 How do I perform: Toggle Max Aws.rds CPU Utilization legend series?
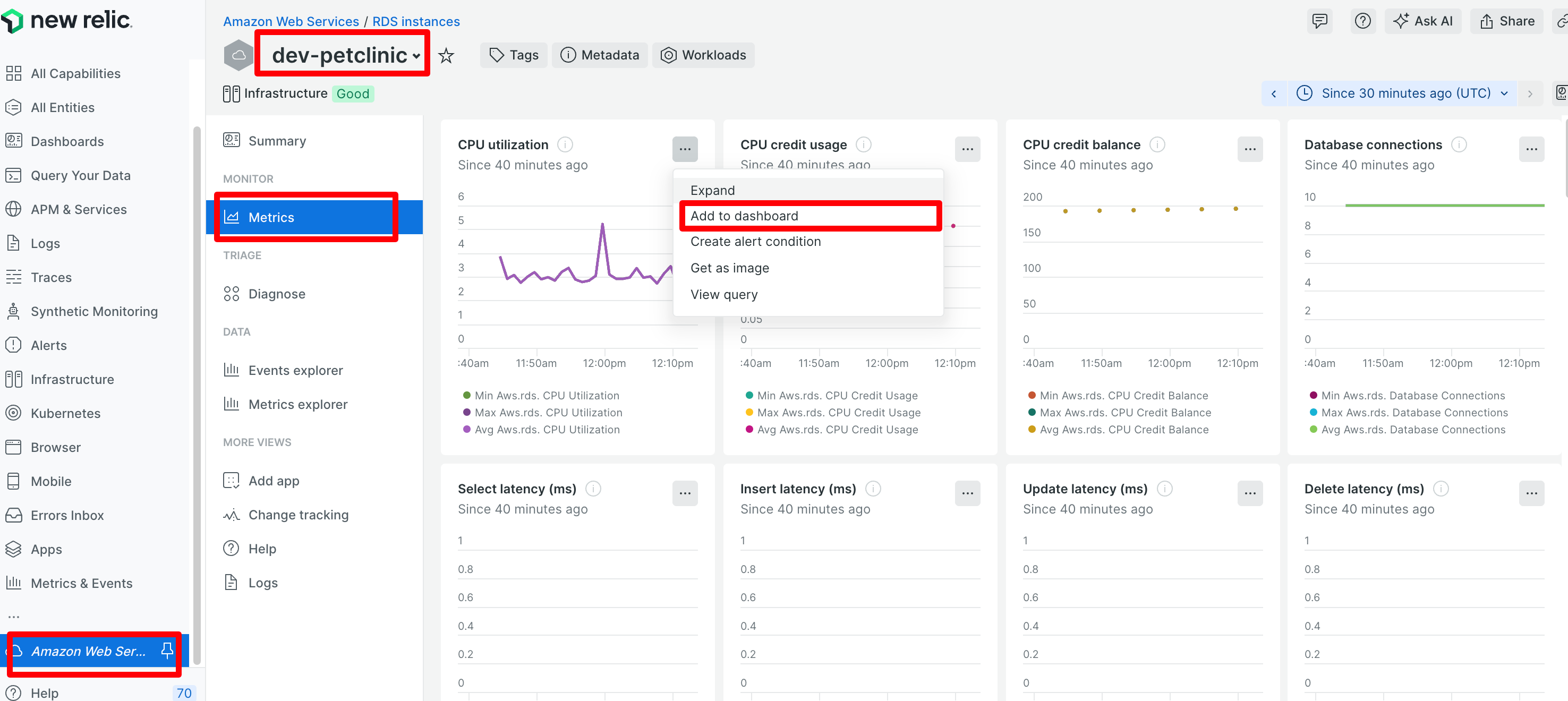(x=548, y=413)
